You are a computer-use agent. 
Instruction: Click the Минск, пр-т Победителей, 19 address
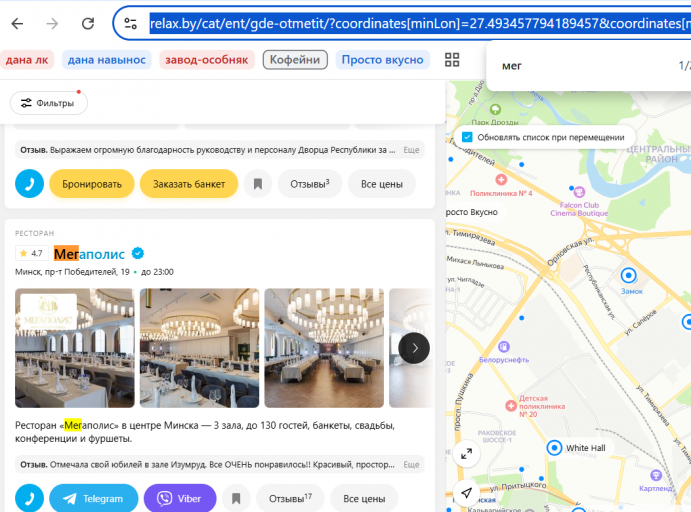(x=72, y=272)
